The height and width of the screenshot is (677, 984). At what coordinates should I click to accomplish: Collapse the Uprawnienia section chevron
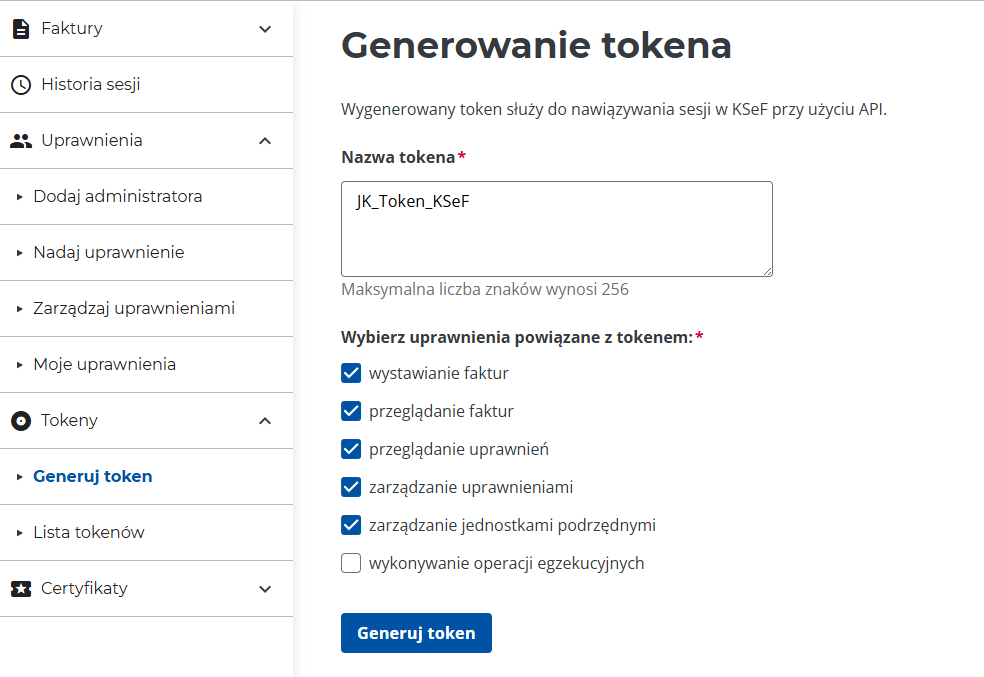pyautogui.click(x=264, y=140)
